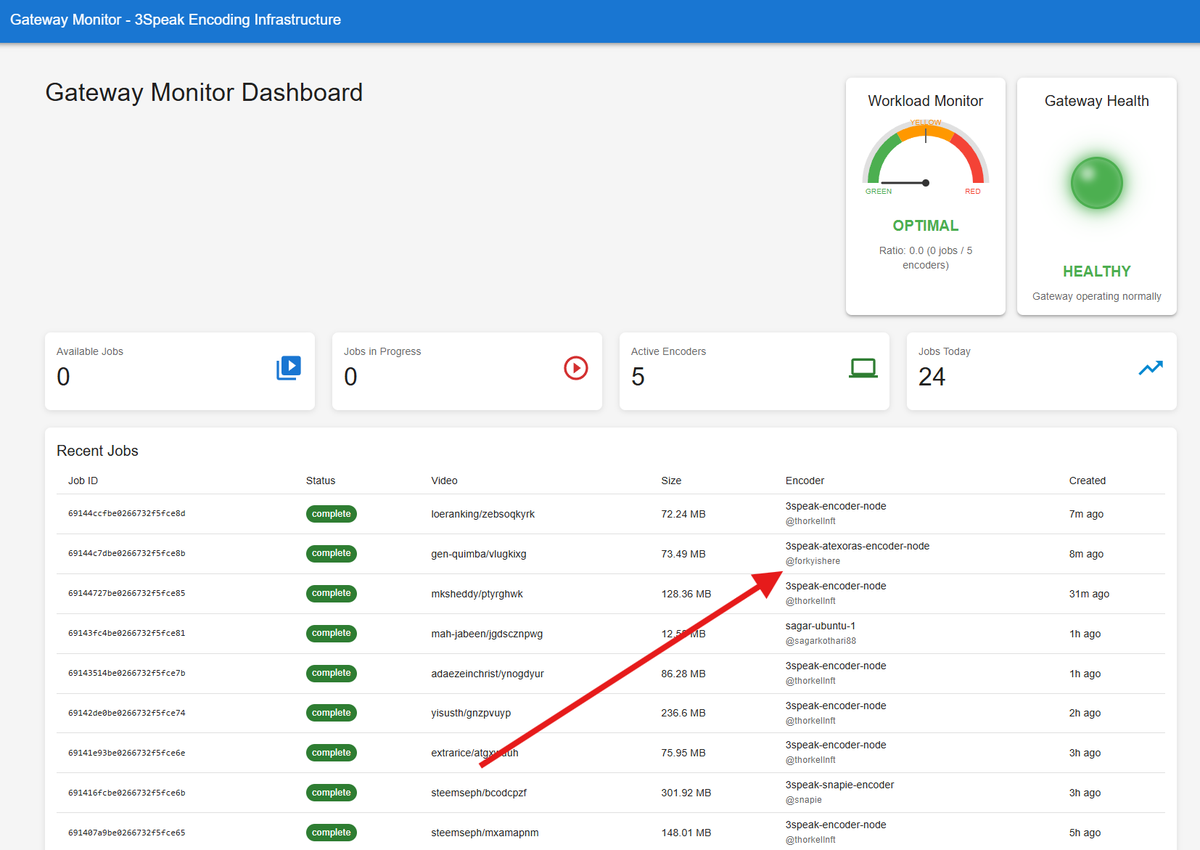Click the 7m ago created time
Viewport: 1200px width, 850px height.
[x=1086, y=514]
